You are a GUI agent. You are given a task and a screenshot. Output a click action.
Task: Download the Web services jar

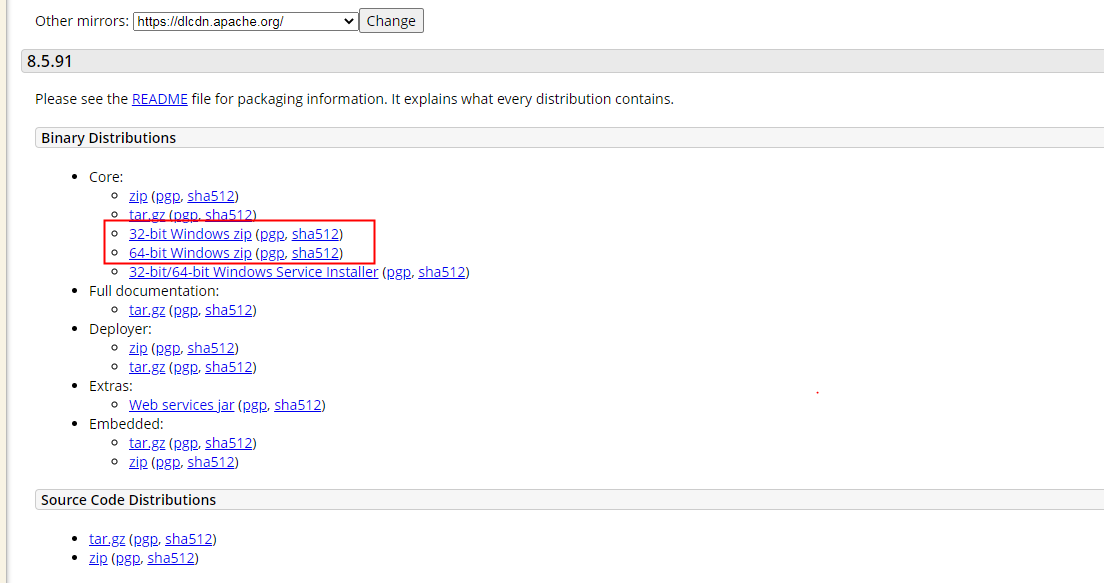pos(181,405)
